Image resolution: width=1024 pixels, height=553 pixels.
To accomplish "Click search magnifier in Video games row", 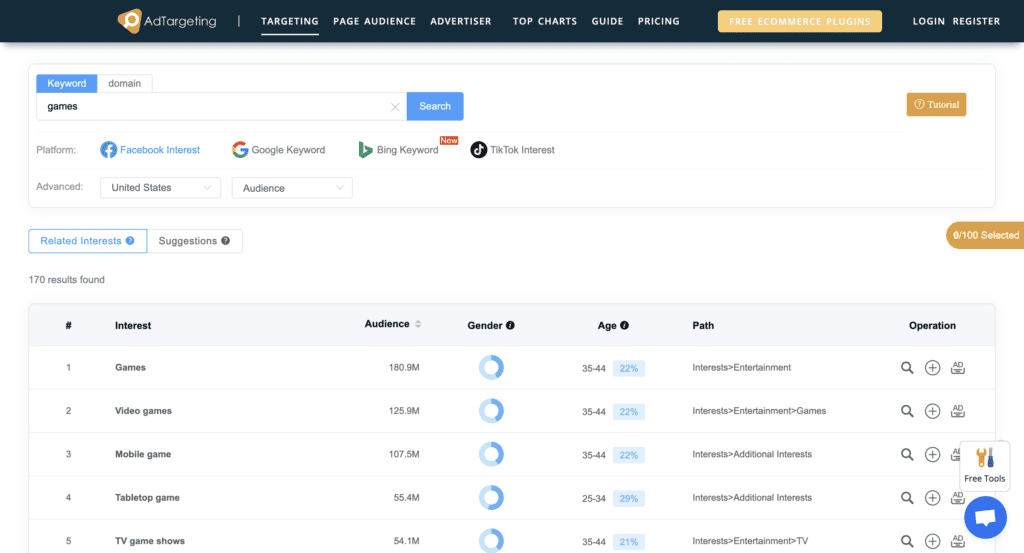I will 907,411.
